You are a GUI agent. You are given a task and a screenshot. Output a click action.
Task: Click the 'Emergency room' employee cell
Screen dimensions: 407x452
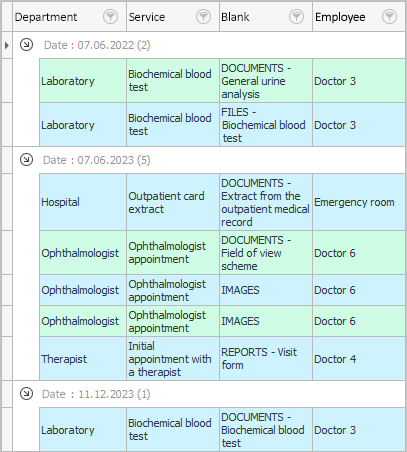click(x=359, y=202)
